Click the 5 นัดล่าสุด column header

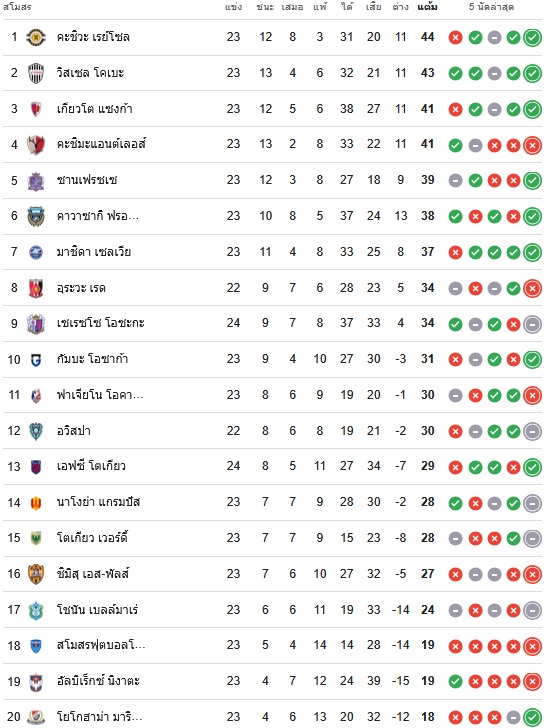[x=491, y=6]
